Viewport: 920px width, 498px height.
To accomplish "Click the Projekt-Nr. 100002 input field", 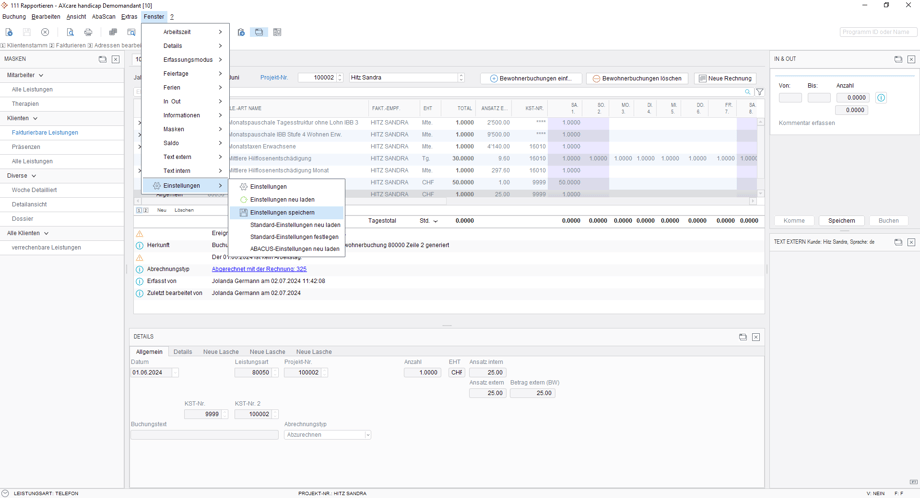I will pos(317,78).
